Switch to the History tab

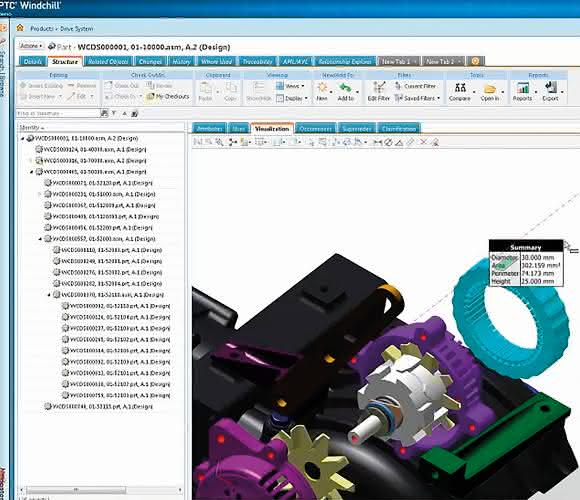click(x=181, y=61)
